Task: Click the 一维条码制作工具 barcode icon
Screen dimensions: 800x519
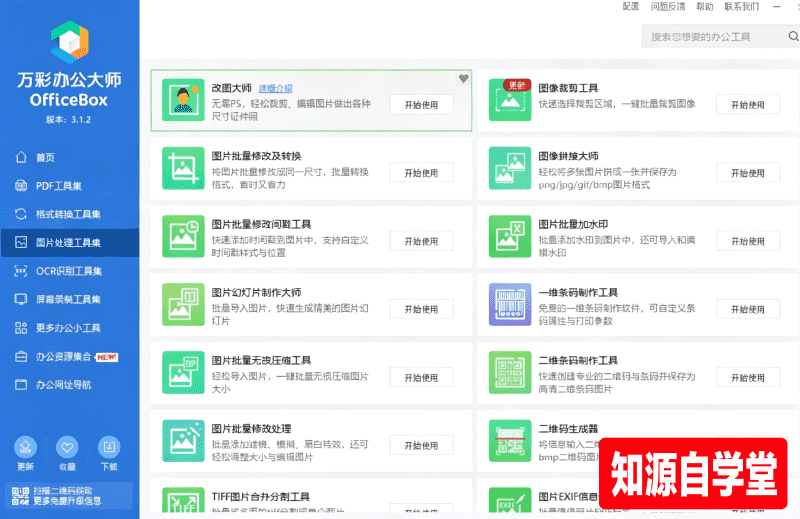Action: 510,305
